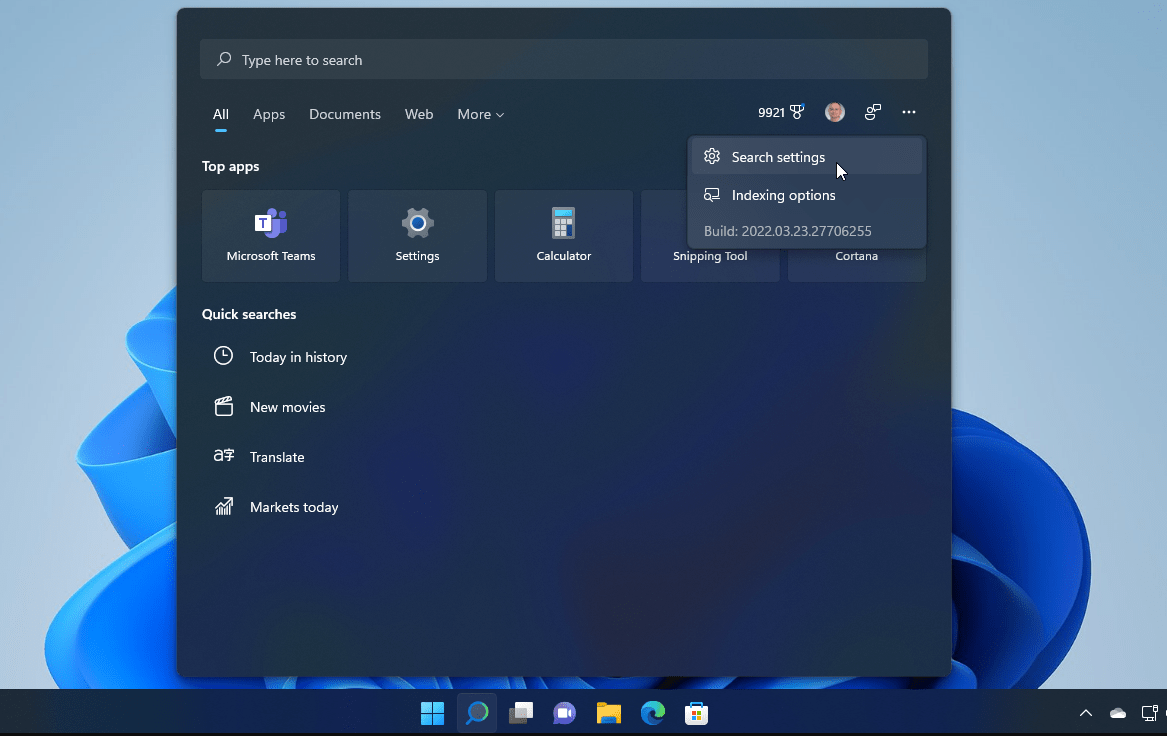This screenshot has height=736, width=1167.
Task: Click the search across devices icon
Action: pyautogui.click(x=872, y=112)
